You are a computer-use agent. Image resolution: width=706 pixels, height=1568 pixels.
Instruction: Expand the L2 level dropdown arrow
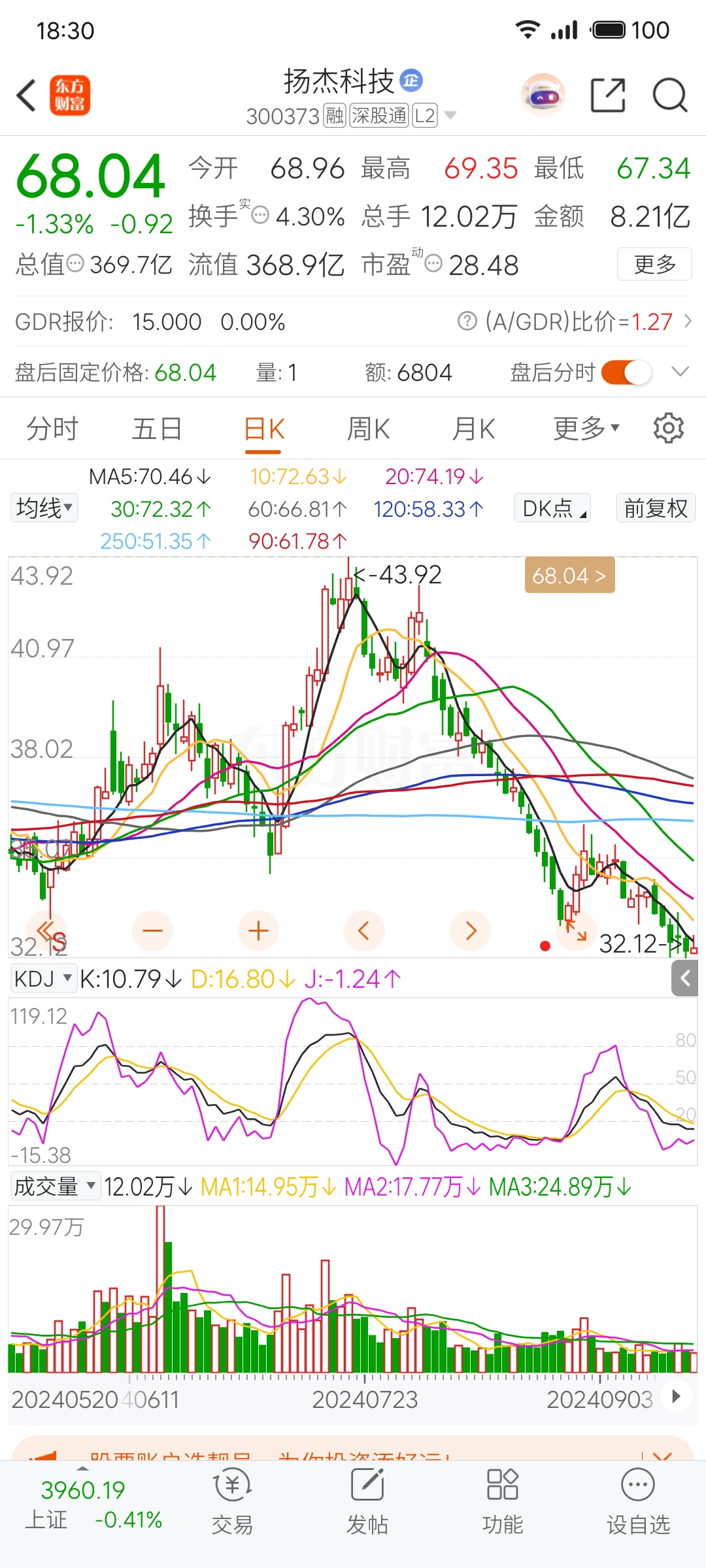pyautogui.click(x=450, y=116)
